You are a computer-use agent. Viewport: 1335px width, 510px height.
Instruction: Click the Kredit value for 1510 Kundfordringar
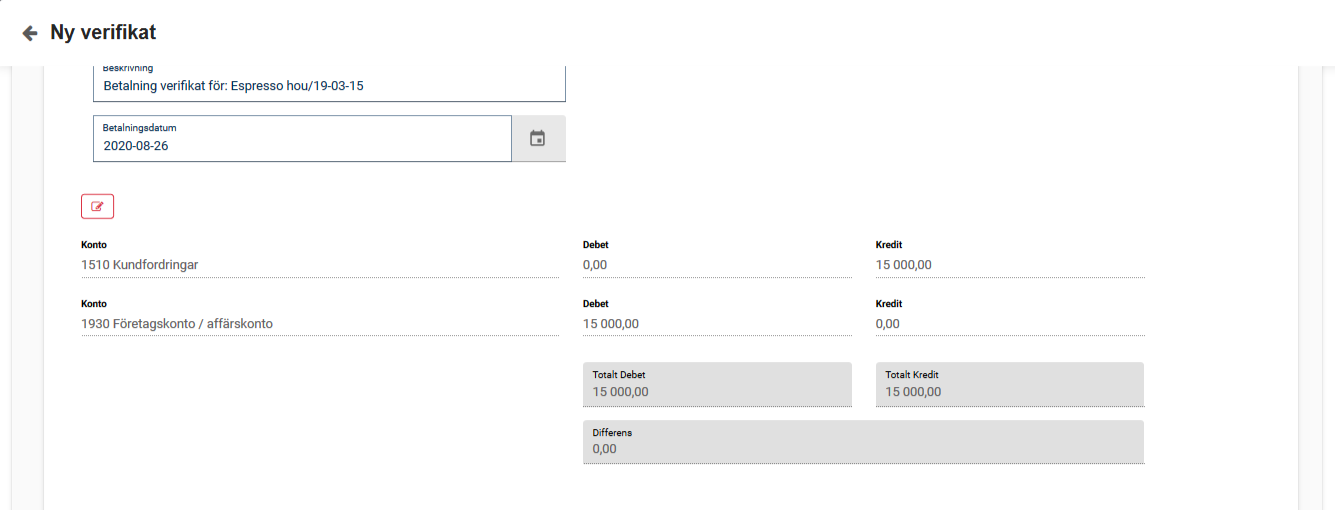[1009, 265]
